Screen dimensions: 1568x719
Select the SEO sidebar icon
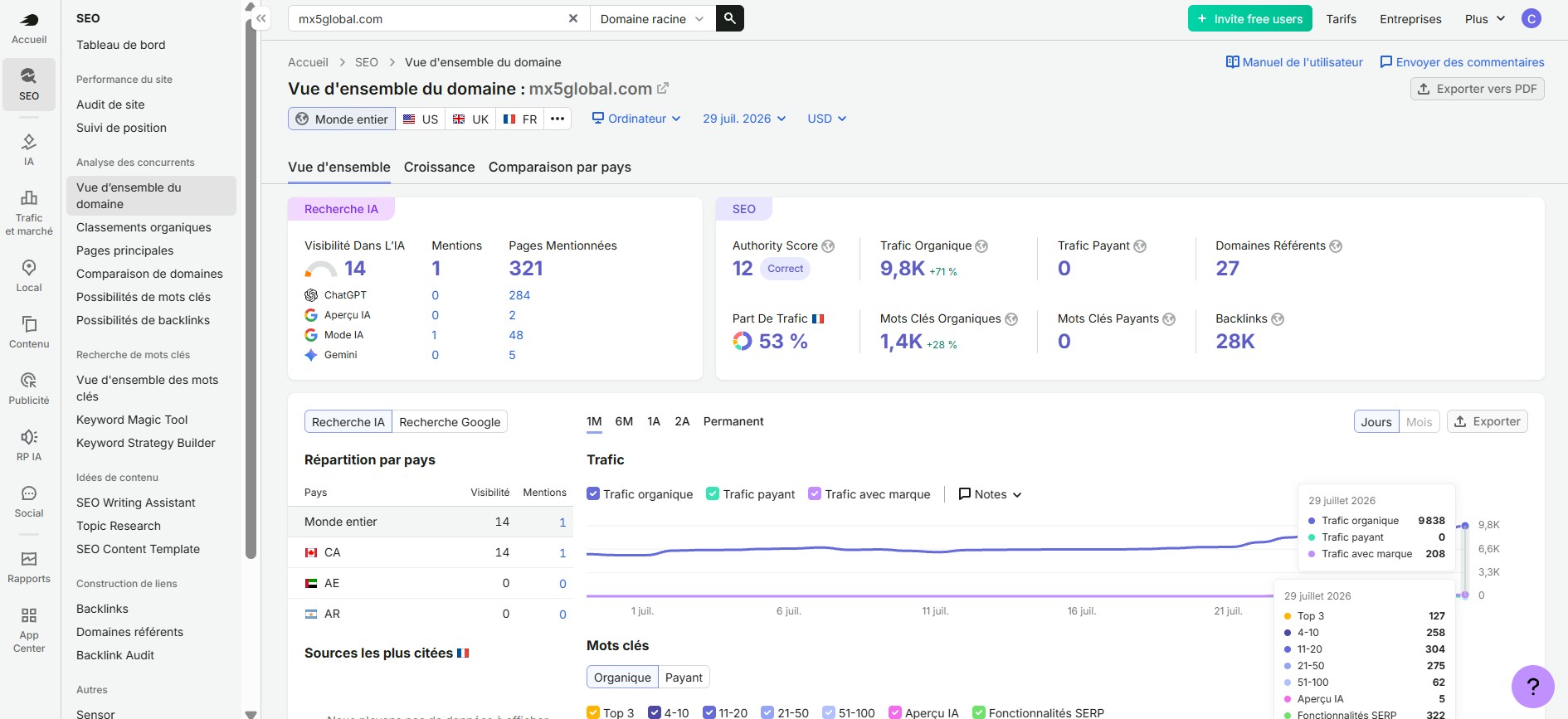[x=29, y=84]
